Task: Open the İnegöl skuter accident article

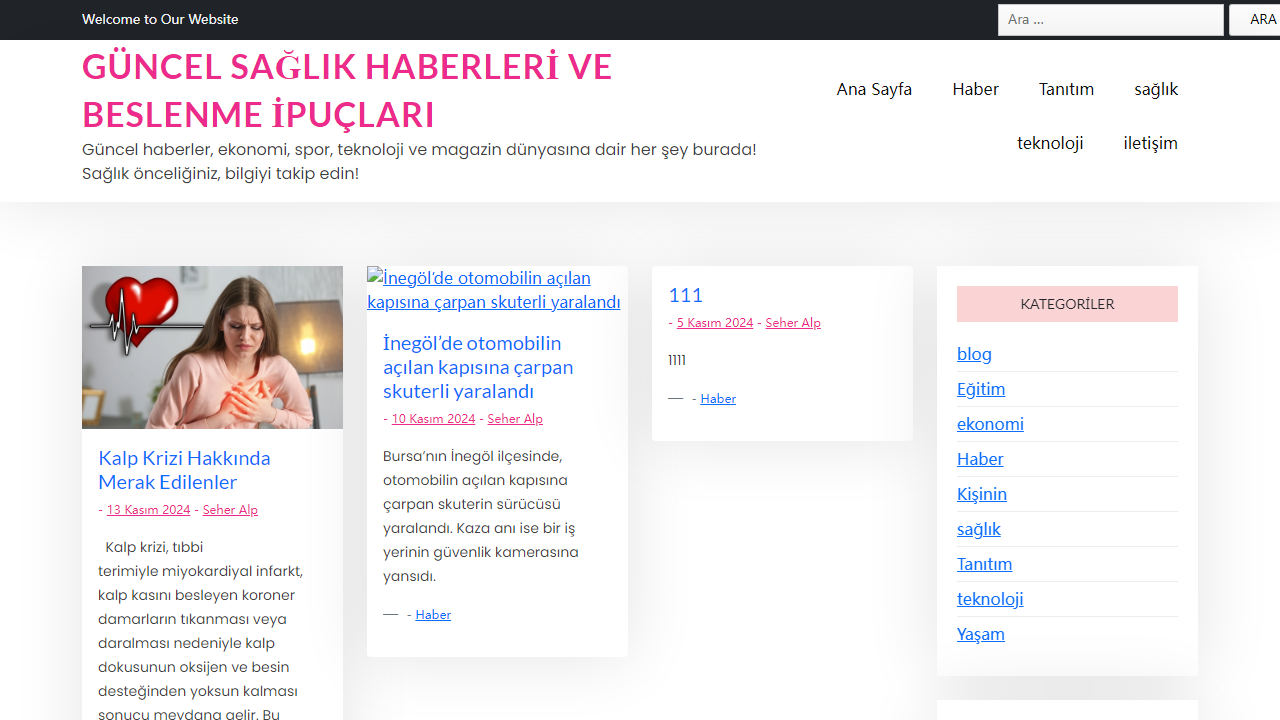Action: point(478,367)
